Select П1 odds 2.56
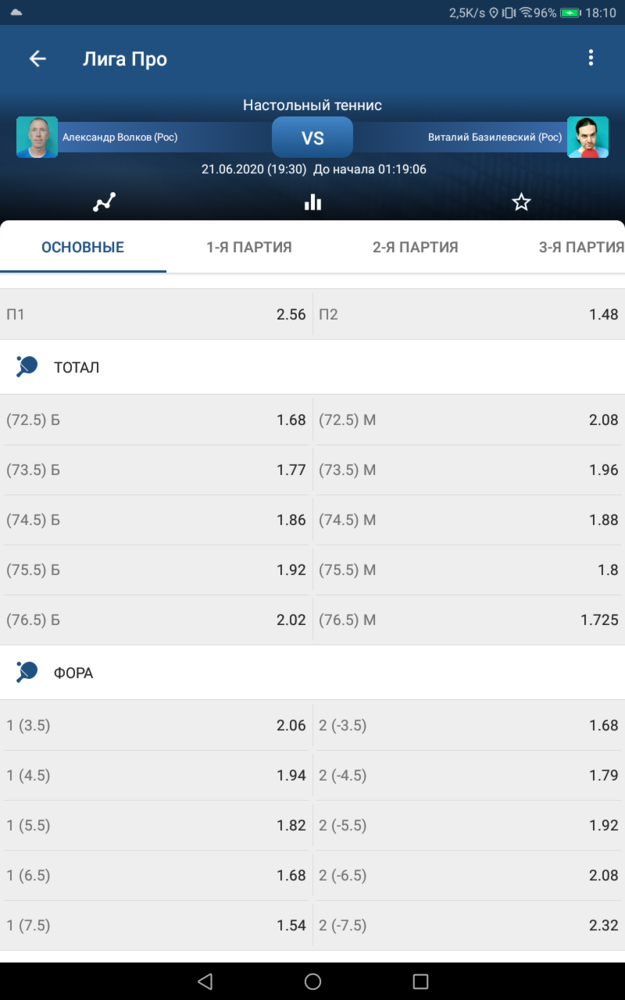This screenshot has width=625, height=1000. (x=156, y=314)
